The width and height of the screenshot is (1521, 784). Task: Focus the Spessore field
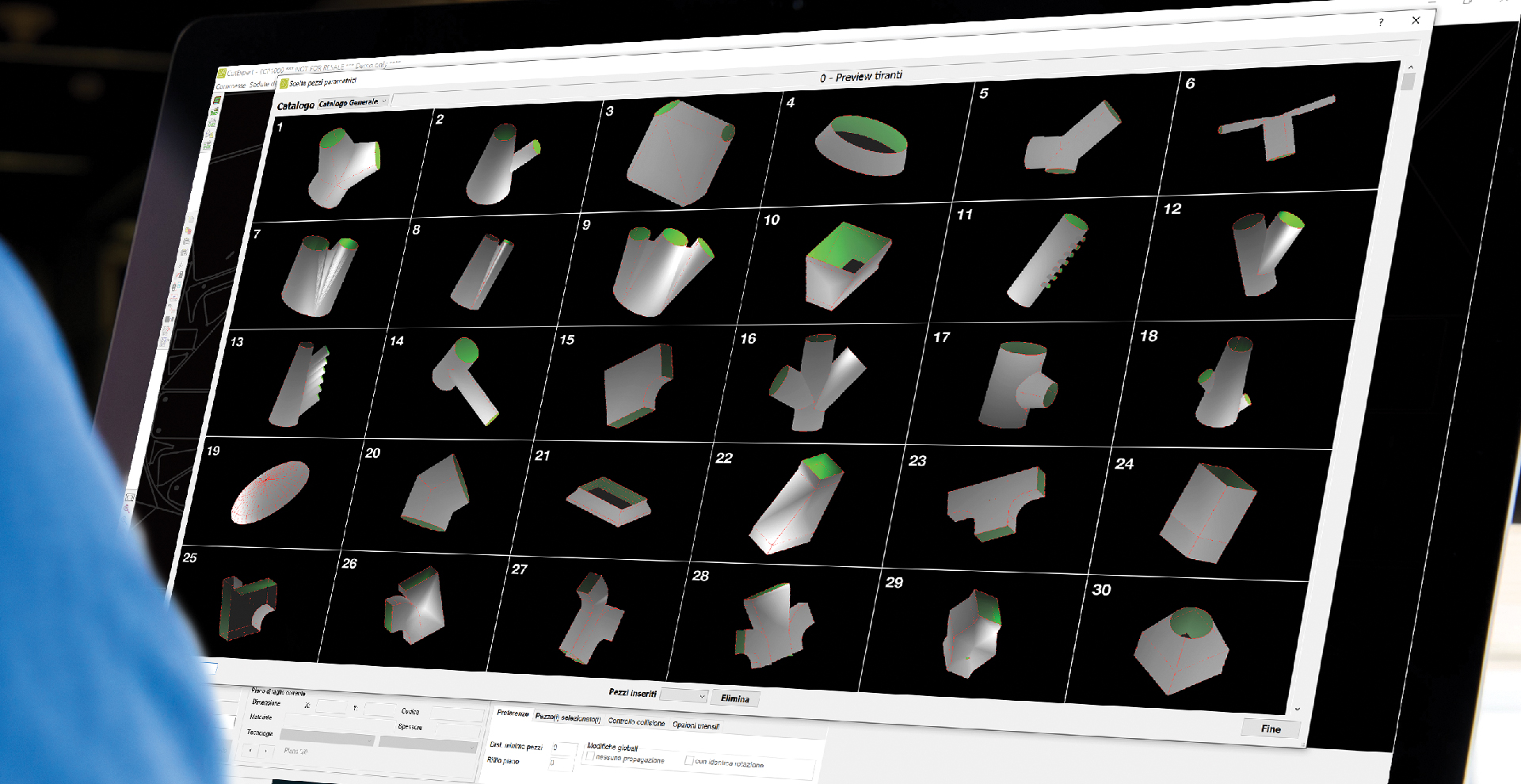point(458,729)
